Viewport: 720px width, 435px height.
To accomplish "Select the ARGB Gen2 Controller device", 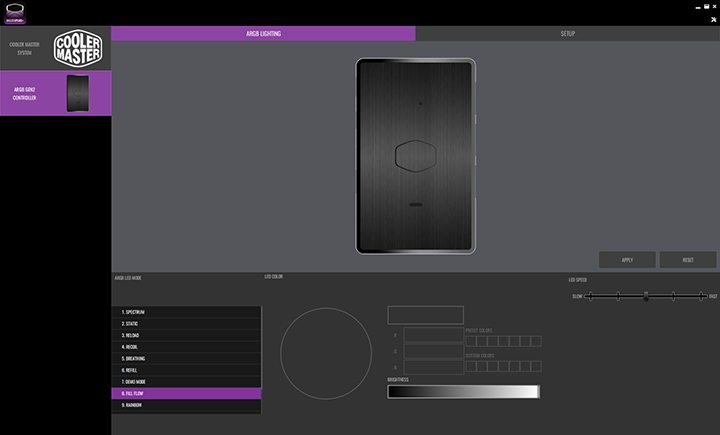I will 55,93.
